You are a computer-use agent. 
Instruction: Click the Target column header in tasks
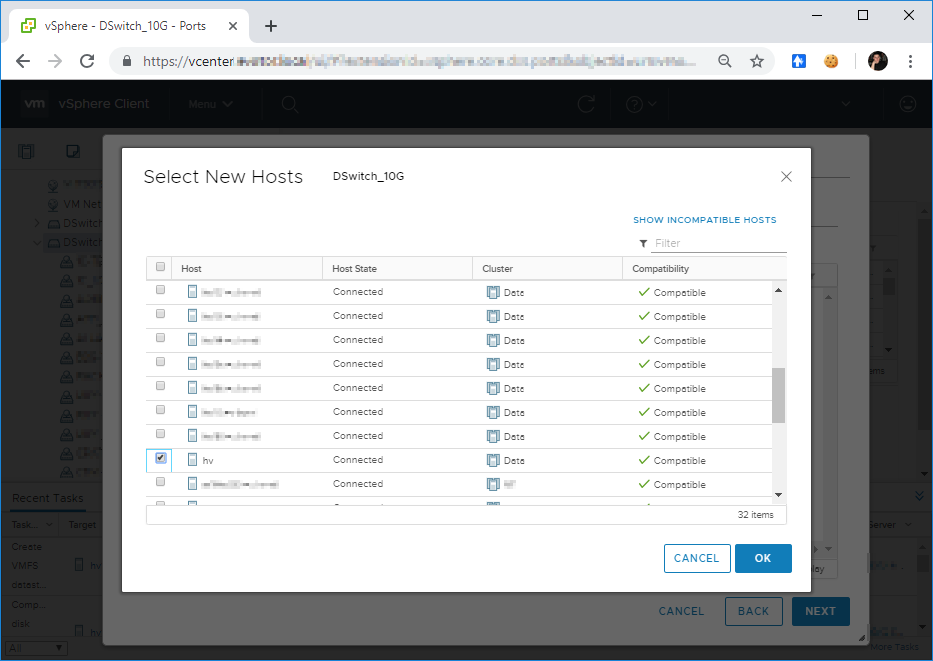82,525
